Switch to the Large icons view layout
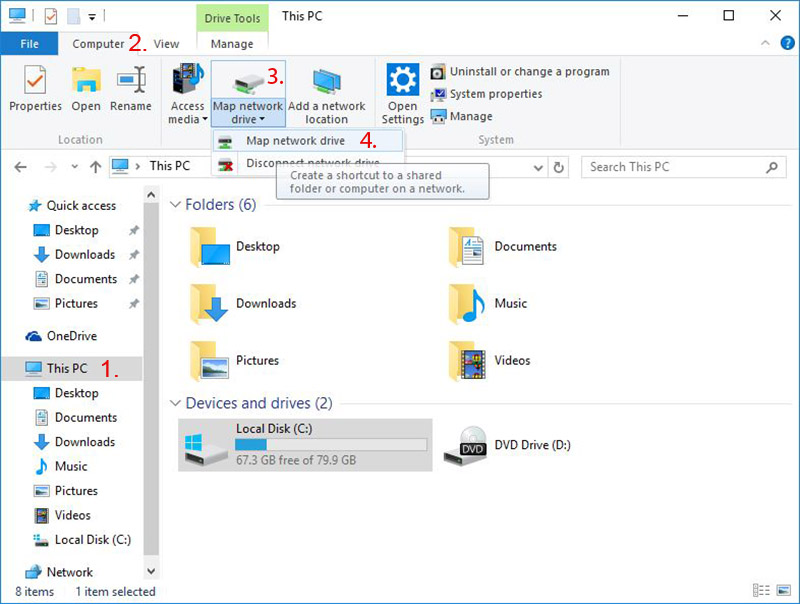This screenshot has height=604, width=800. pos(783,591)
